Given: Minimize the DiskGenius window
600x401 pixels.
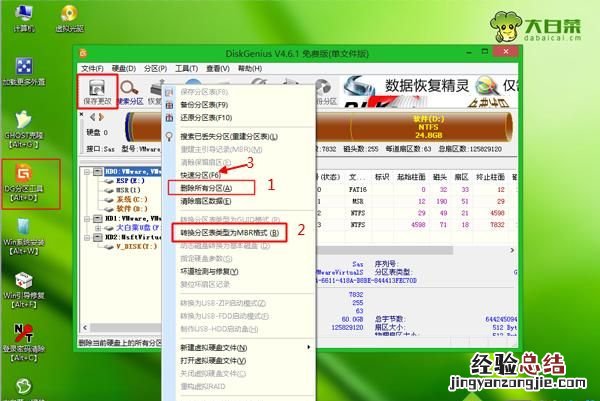Looking at the screenshot, I should coord(468,51).
